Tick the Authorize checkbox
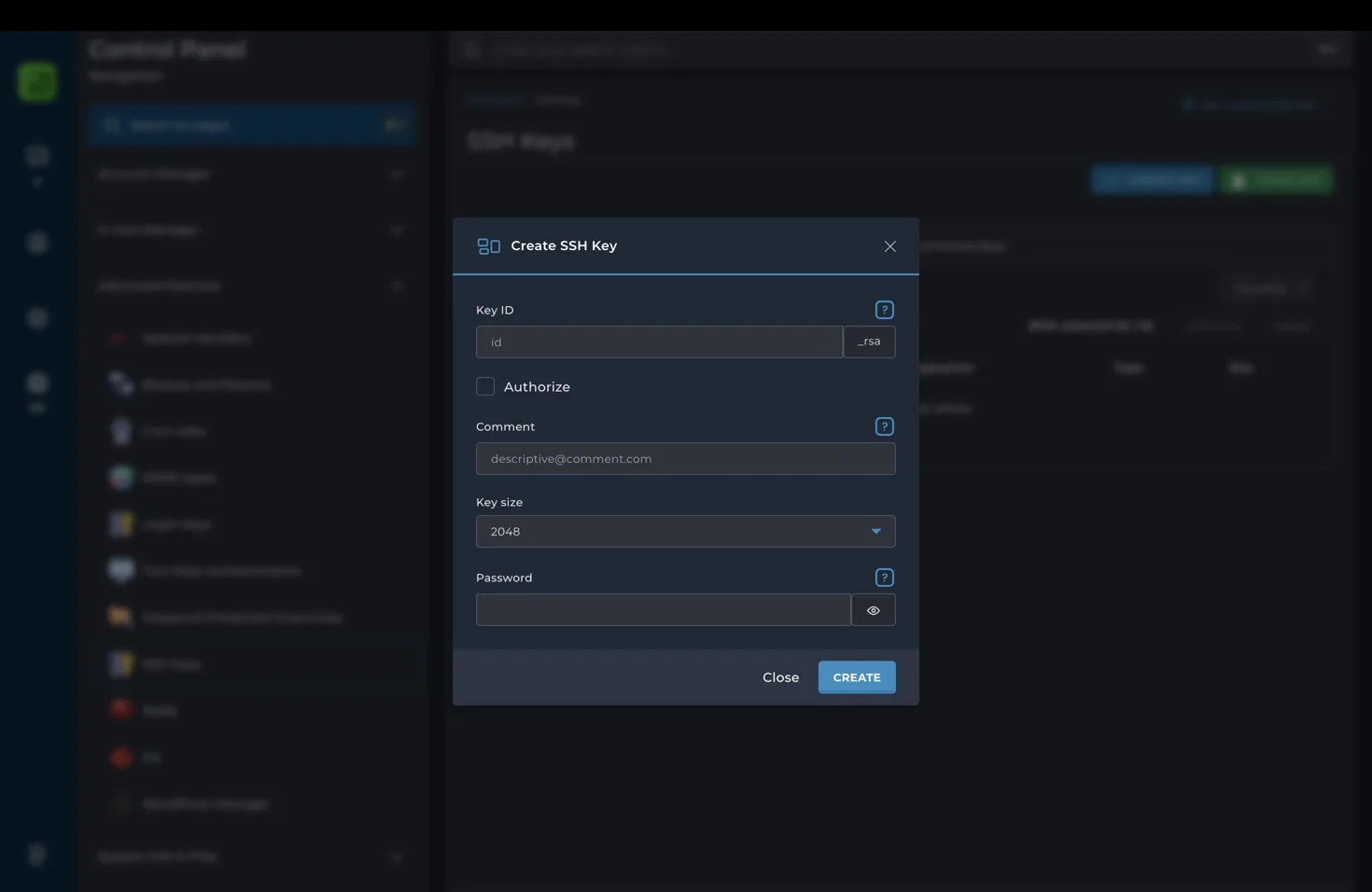The height and width of the screenshot is (892, 1372). tap(485, 386)
